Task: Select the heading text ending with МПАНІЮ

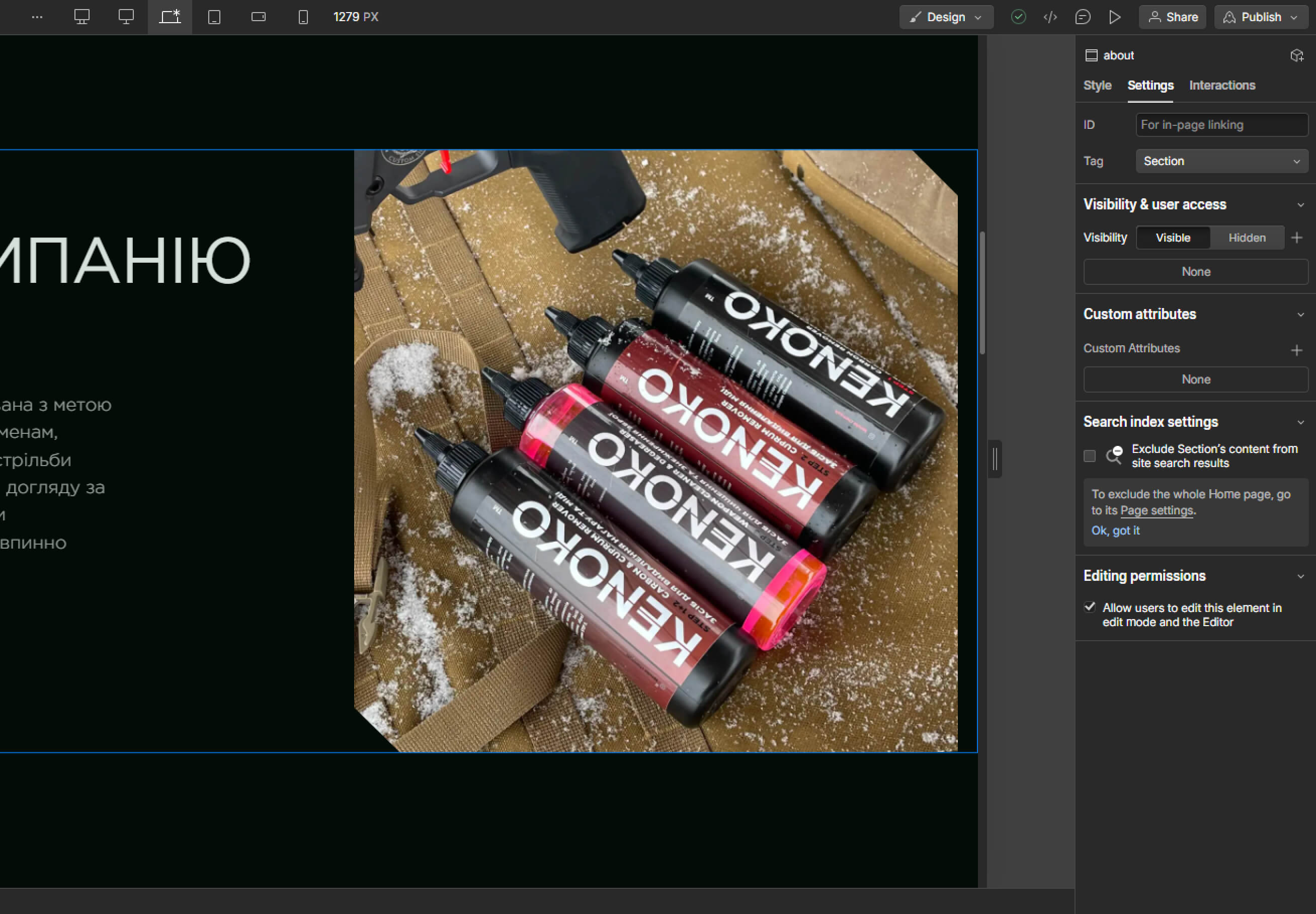Action: [x=124, y=261]
